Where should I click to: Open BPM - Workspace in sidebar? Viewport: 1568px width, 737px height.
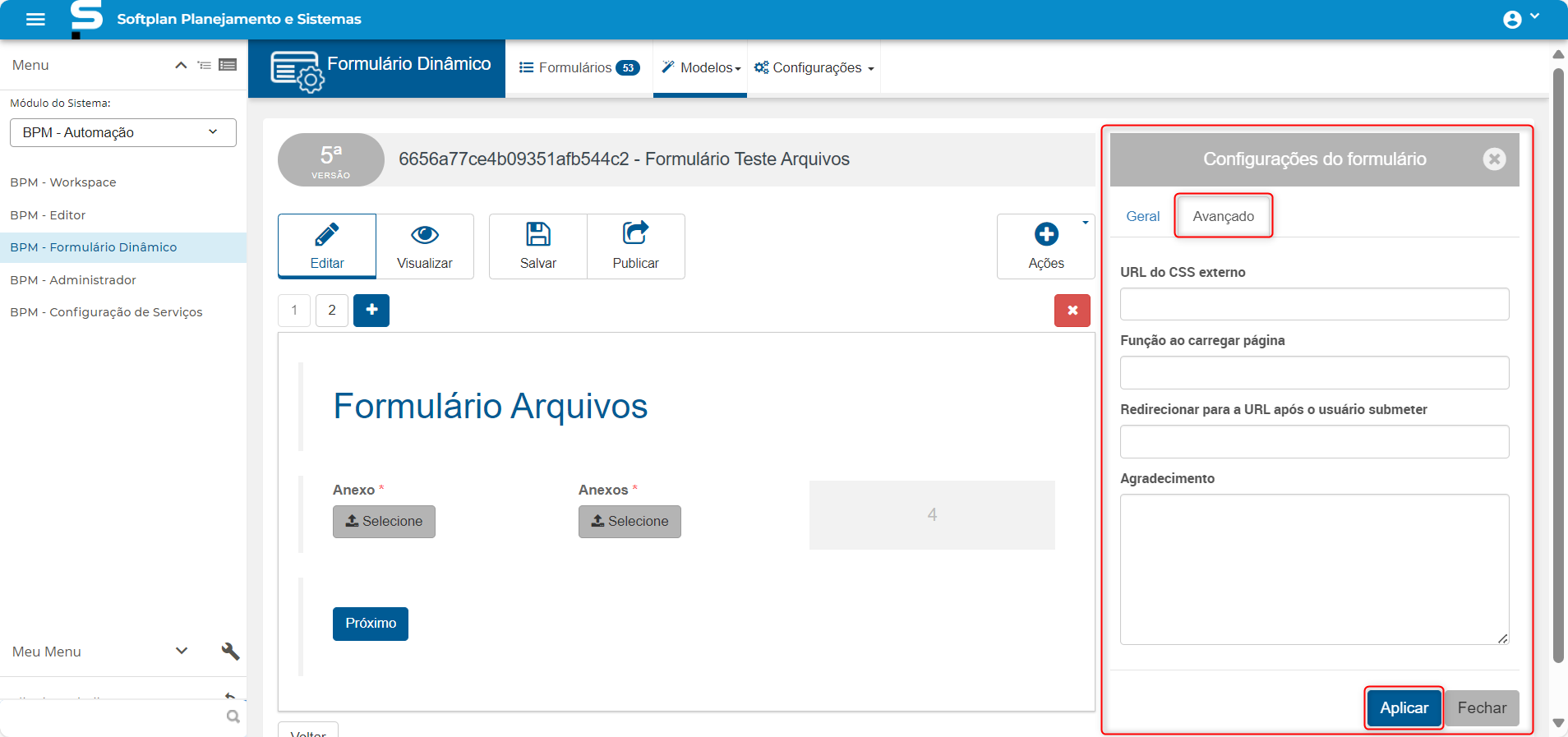[x=63, y=182]
